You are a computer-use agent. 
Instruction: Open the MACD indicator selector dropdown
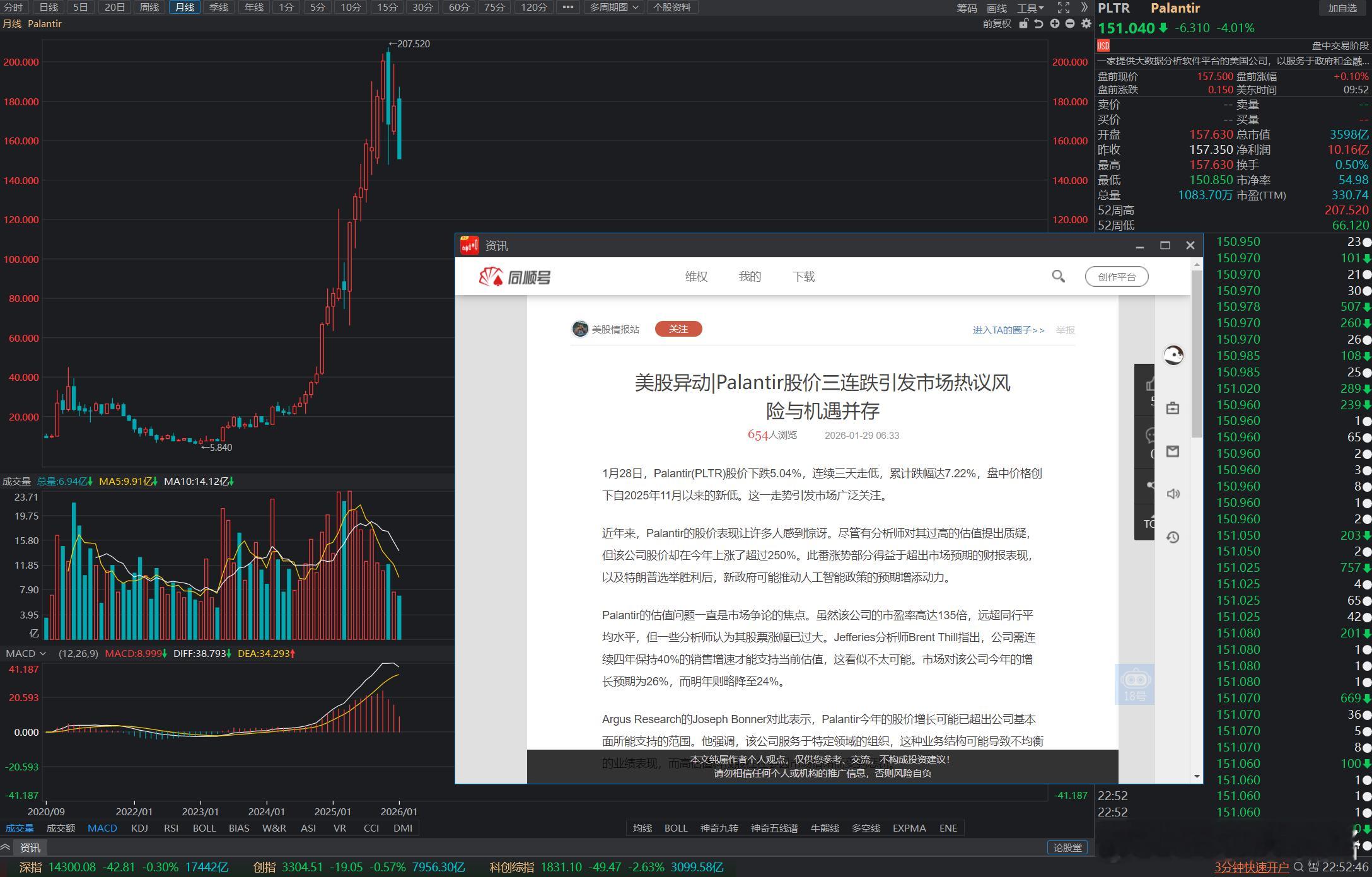point(26,653)
